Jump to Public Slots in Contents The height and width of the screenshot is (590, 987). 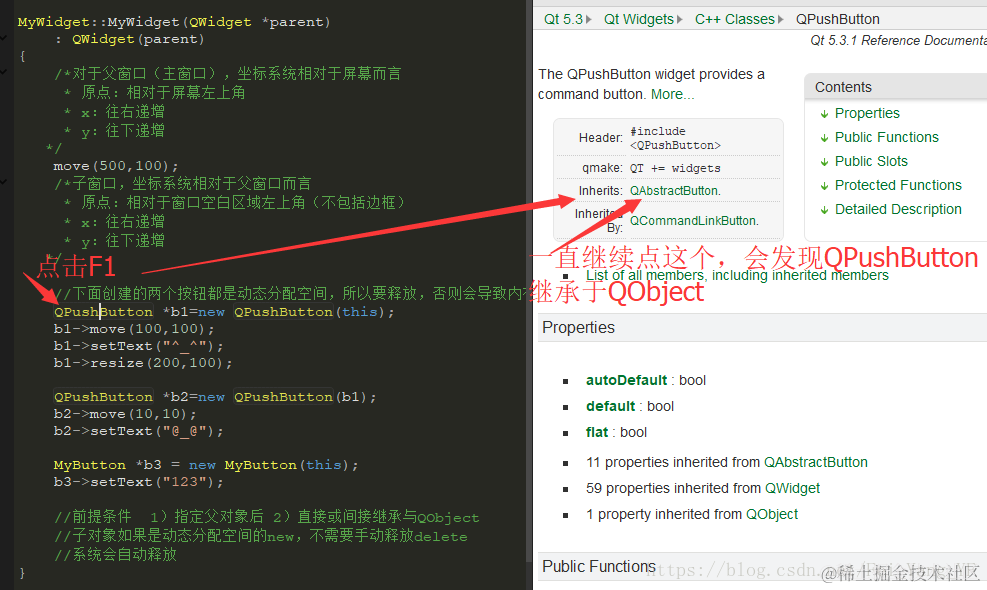(x=871, y=161)
